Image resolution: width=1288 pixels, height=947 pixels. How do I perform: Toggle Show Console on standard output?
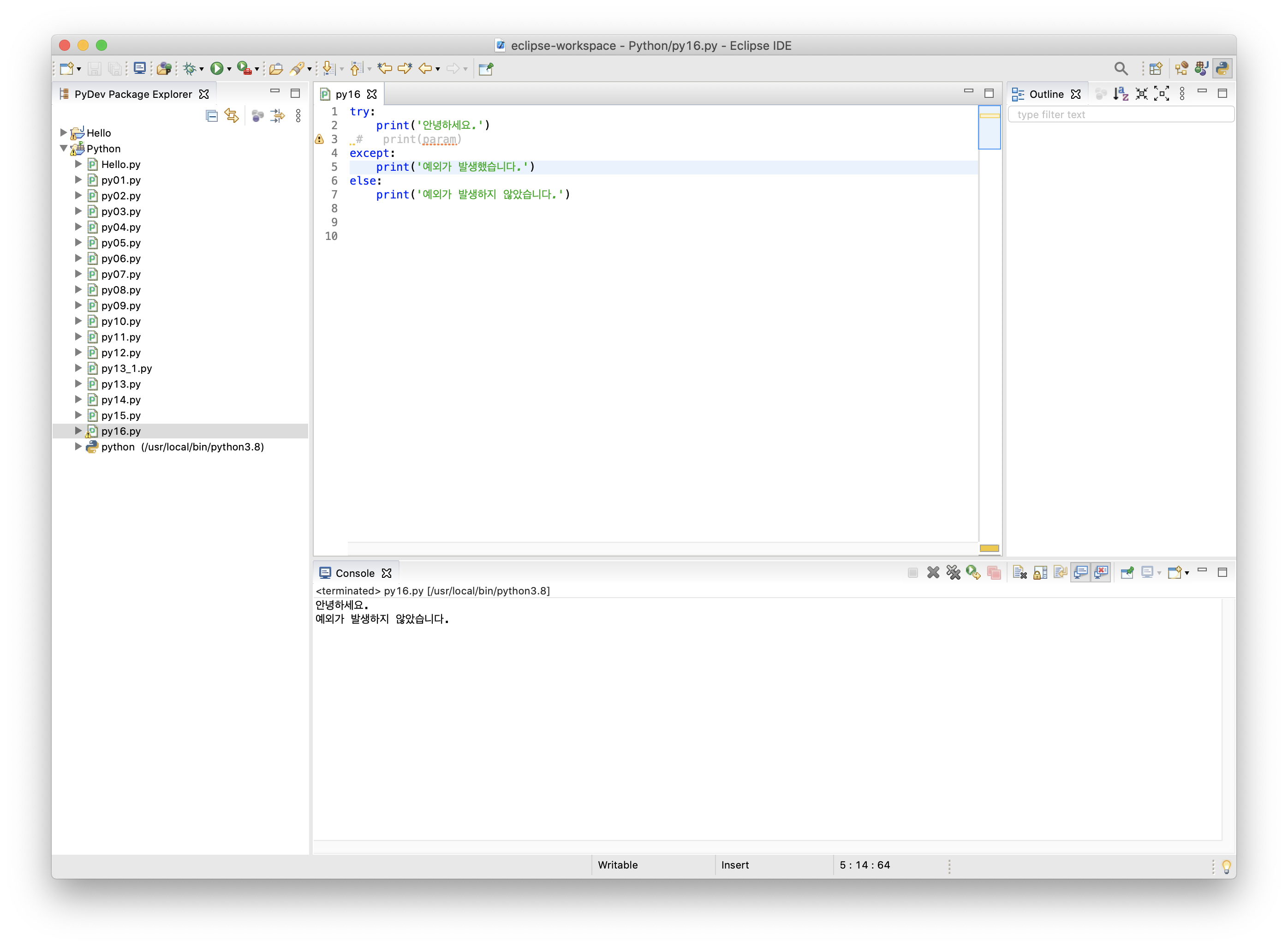[1080, 572]
